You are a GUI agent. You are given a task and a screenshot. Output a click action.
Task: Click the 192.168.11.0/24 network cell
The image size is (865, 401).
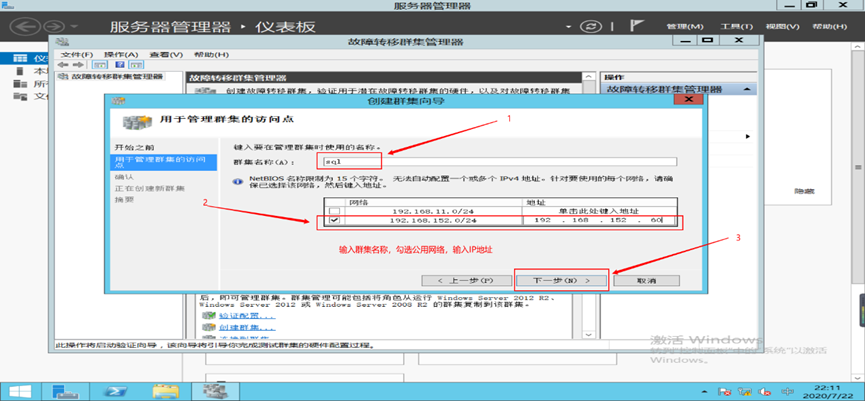click(x=432, y=211)
